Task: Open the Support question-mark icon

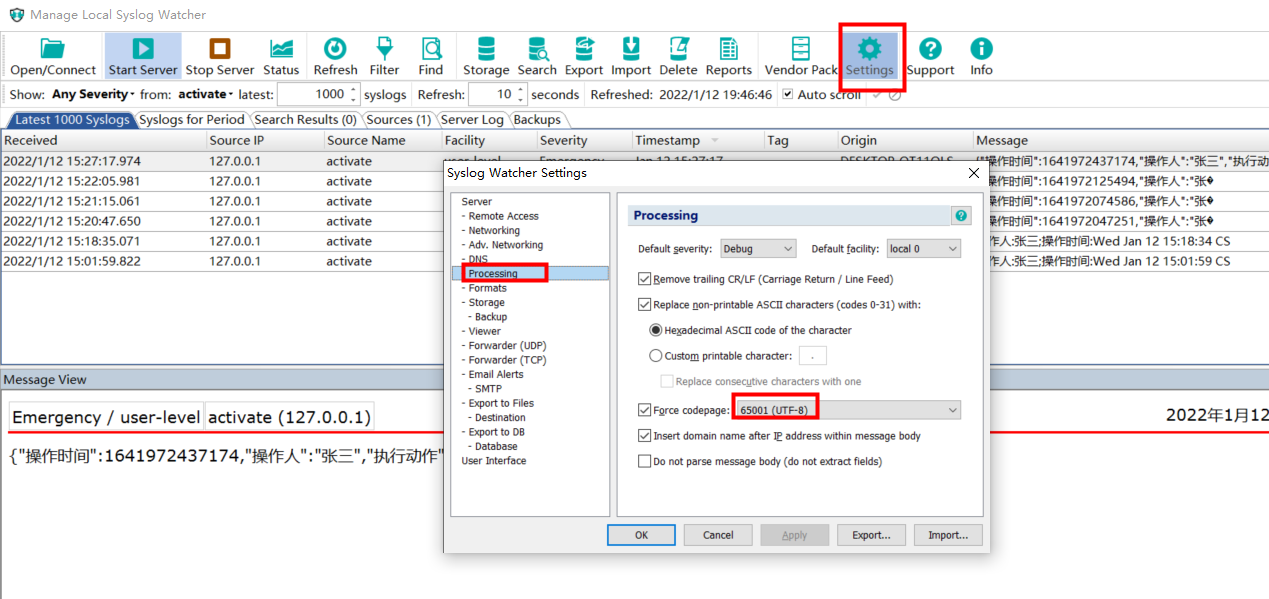Action: pyautogui.click(x=931, y=57)
